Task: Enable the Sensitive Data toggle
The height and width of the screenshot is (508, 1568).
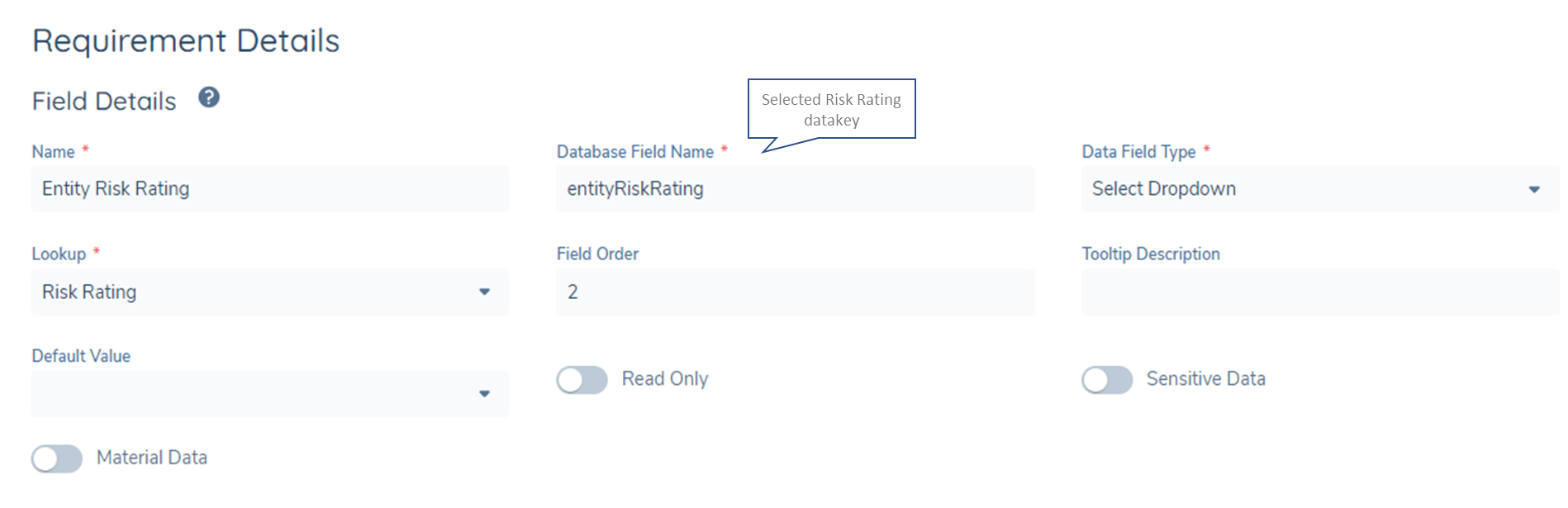Action: pyautogui.click(x=1107, y=380)
